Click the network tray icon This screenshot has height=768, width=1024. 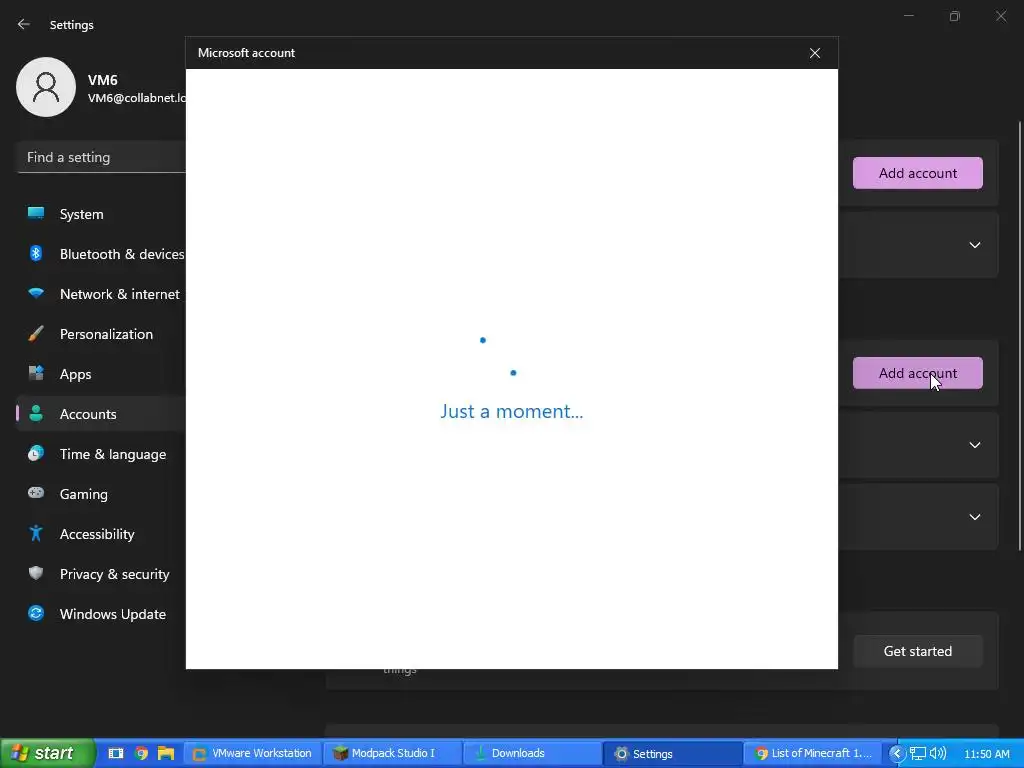tap(918, 754)
